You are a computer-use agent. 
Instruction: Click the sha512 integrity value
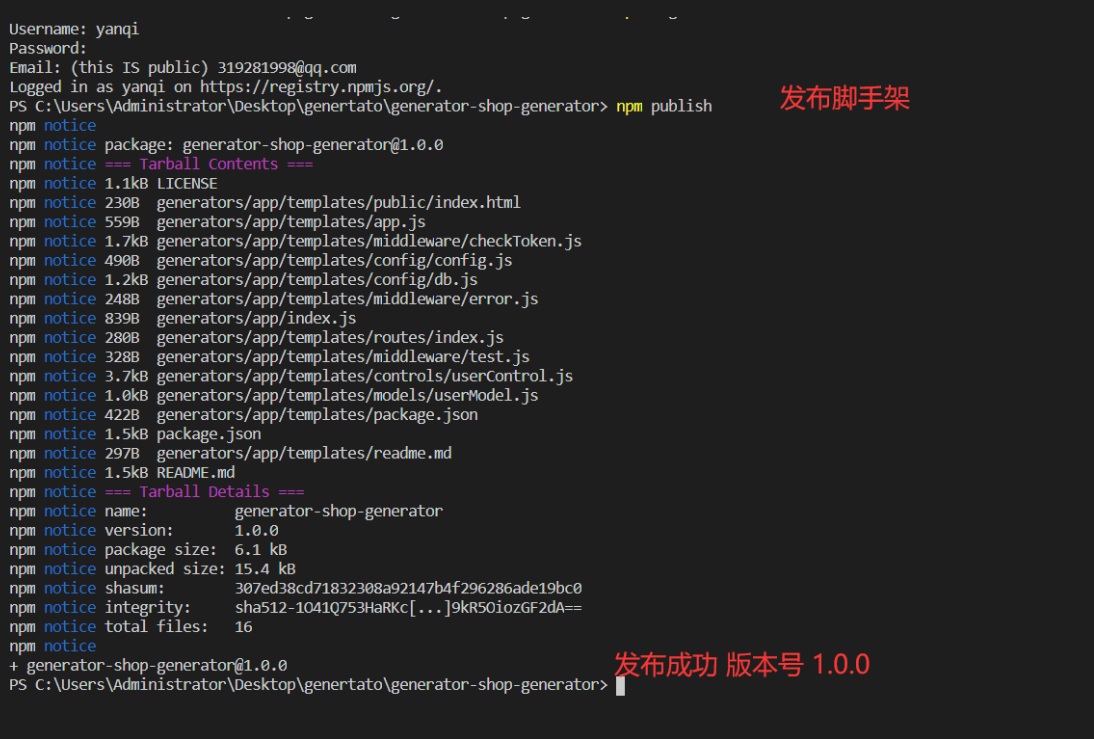click(x=408, y=608)
